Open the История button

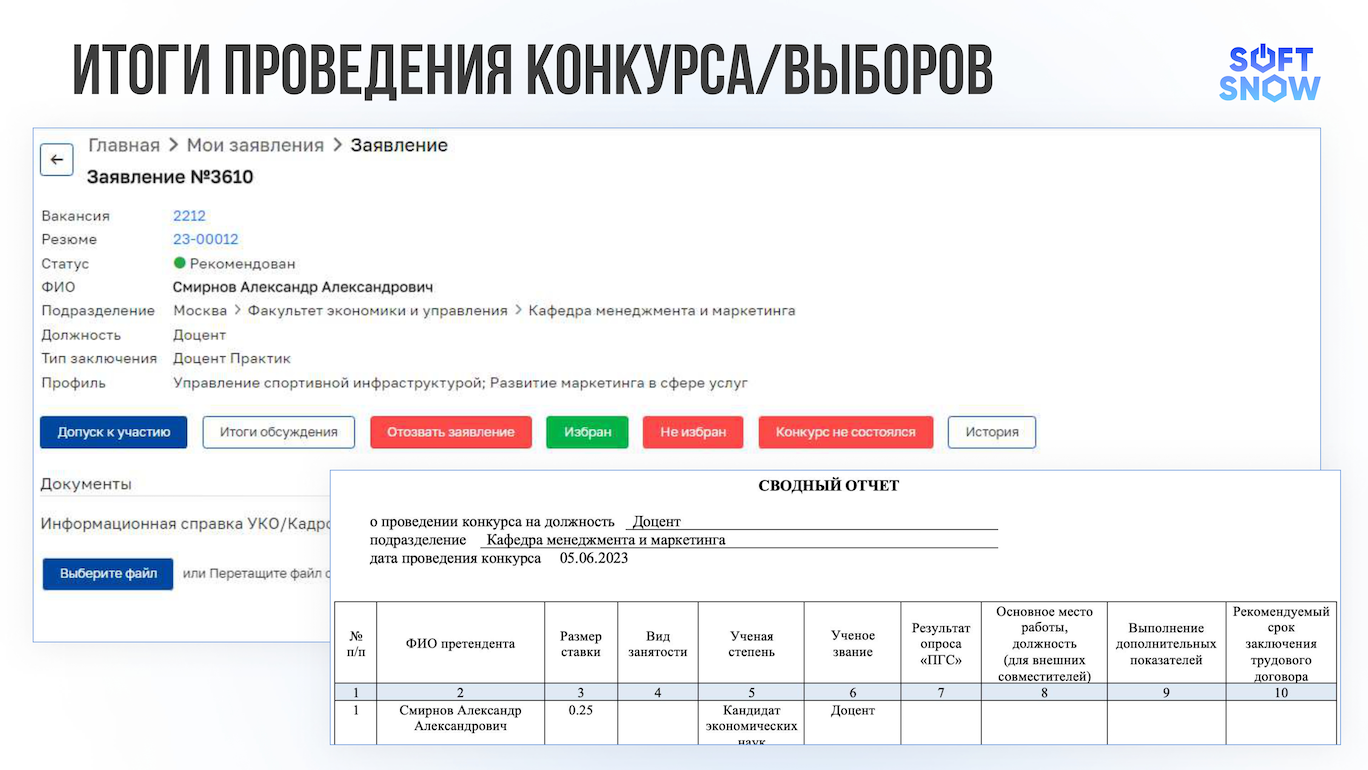(992, 432)
